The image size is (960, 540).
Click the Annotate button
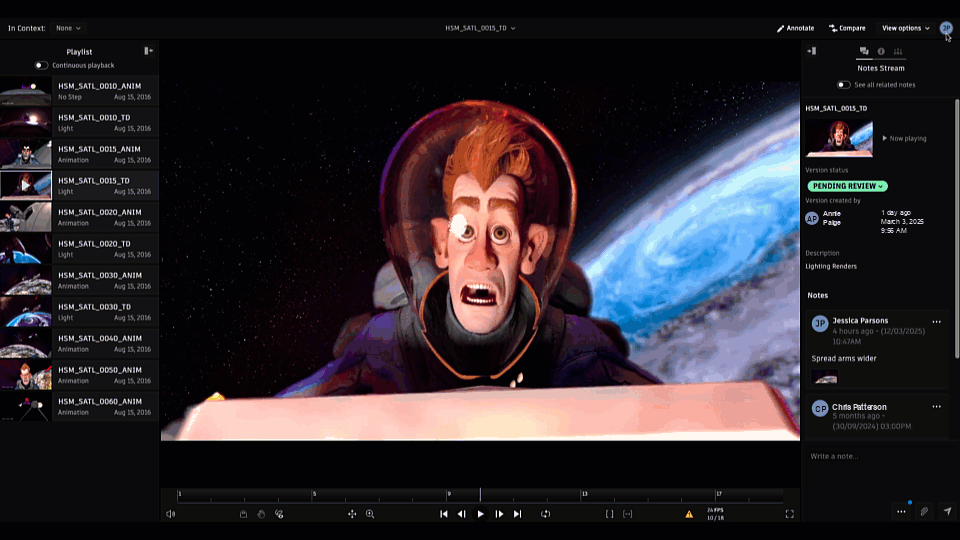click(795, 28)
